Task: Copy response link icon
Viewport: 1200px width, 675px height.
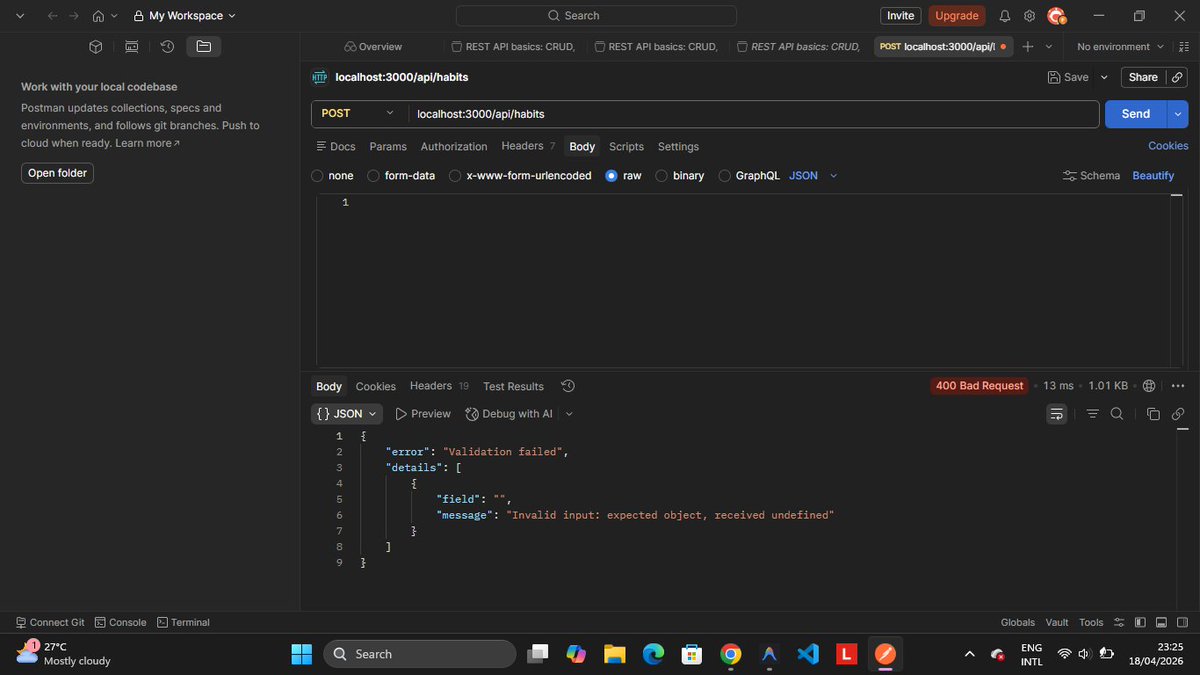Action: coord(1178,414)
